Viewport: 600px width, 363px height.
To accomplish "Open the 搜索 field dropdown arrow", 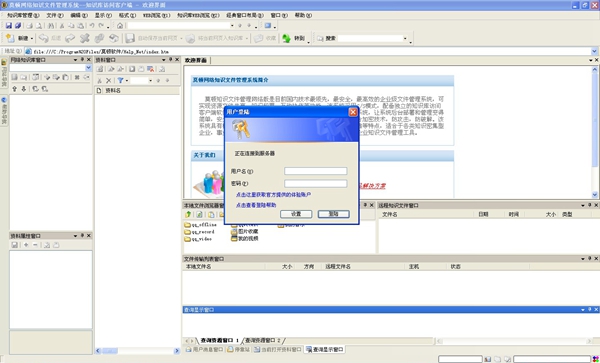I will [x=405, y=38].
